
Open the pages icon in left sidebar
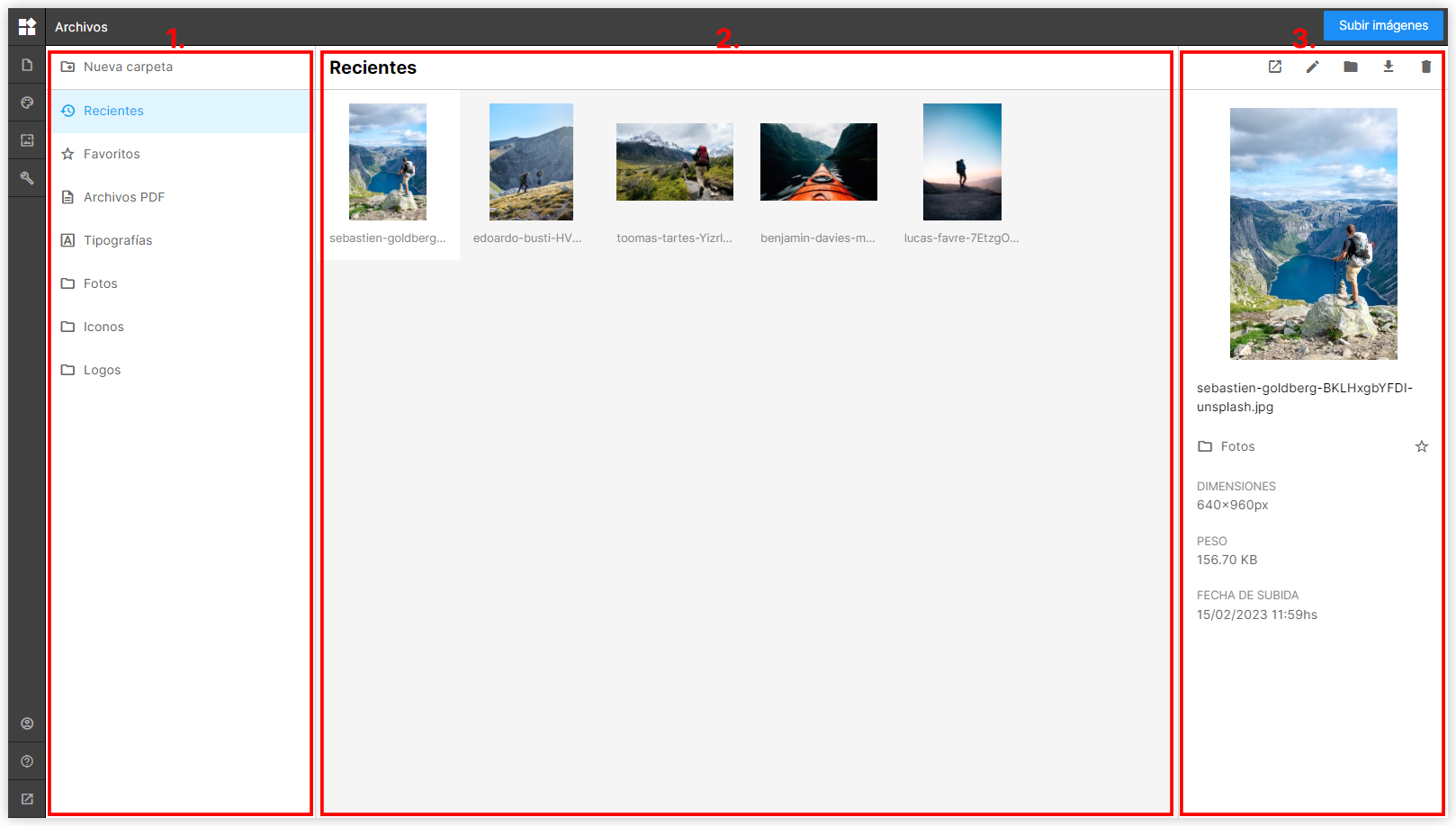coord(27,65)
